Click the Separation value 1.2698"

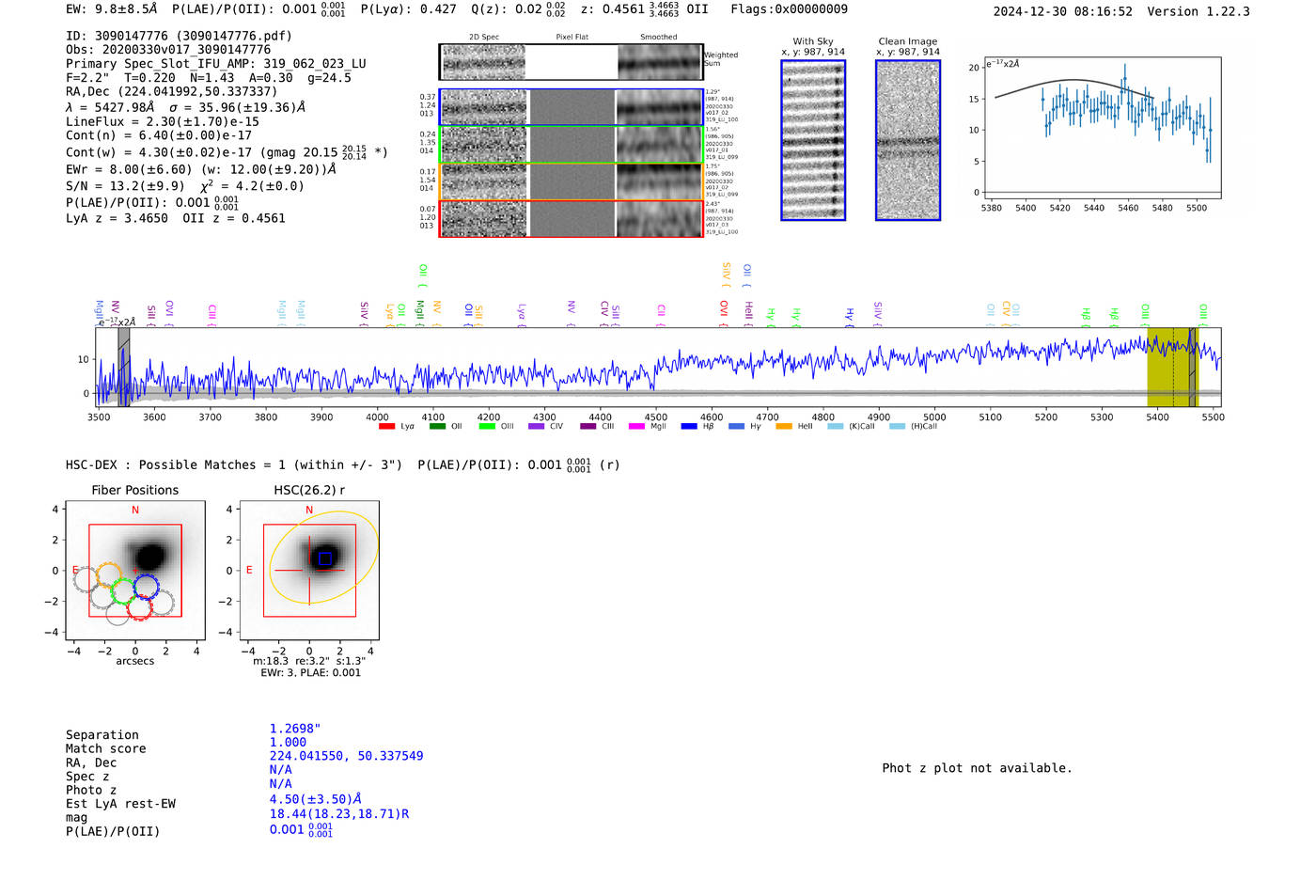[295, 729]
